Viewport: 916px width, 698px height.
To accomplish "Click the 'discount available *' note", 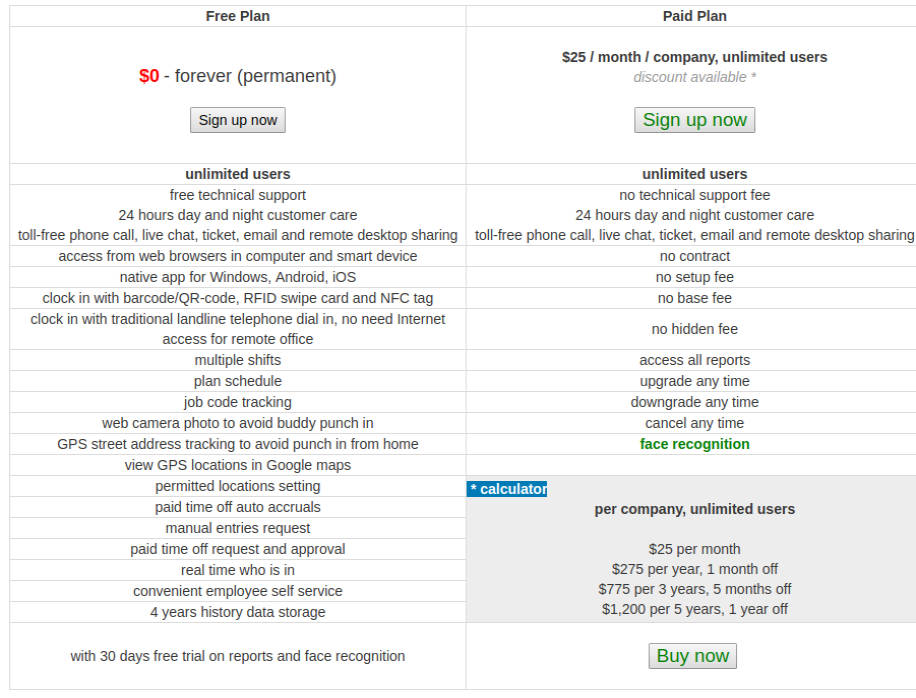I will tap(694, 77).
